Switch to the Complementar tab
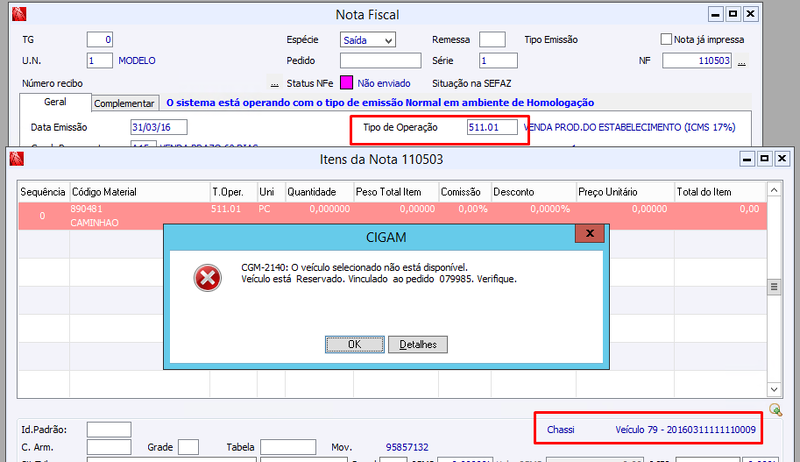Viewport: 800px width, 462px height. [x=124, y=103]
